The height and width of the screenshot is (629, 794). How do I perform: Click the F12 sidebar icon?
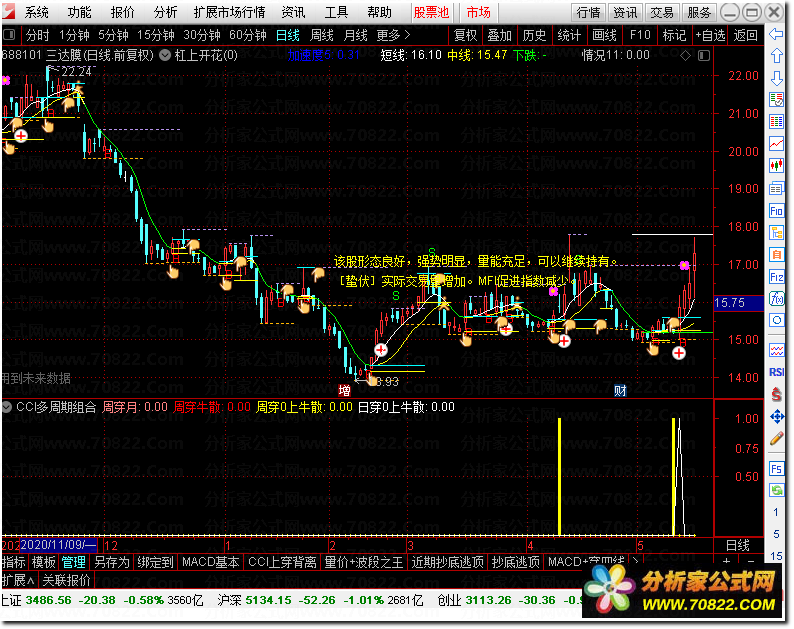pos(776,277)
